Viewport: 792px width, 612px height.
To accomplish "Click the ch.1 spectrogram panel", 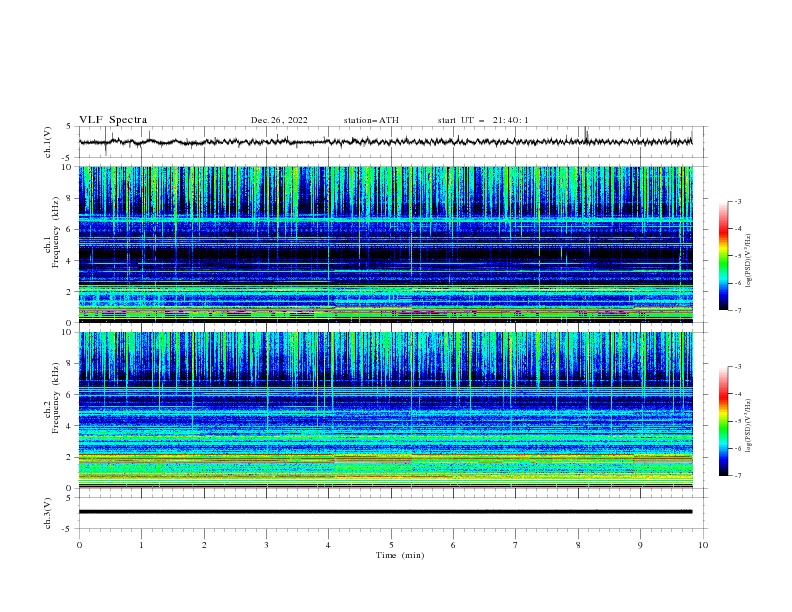I will click(386, 244).
